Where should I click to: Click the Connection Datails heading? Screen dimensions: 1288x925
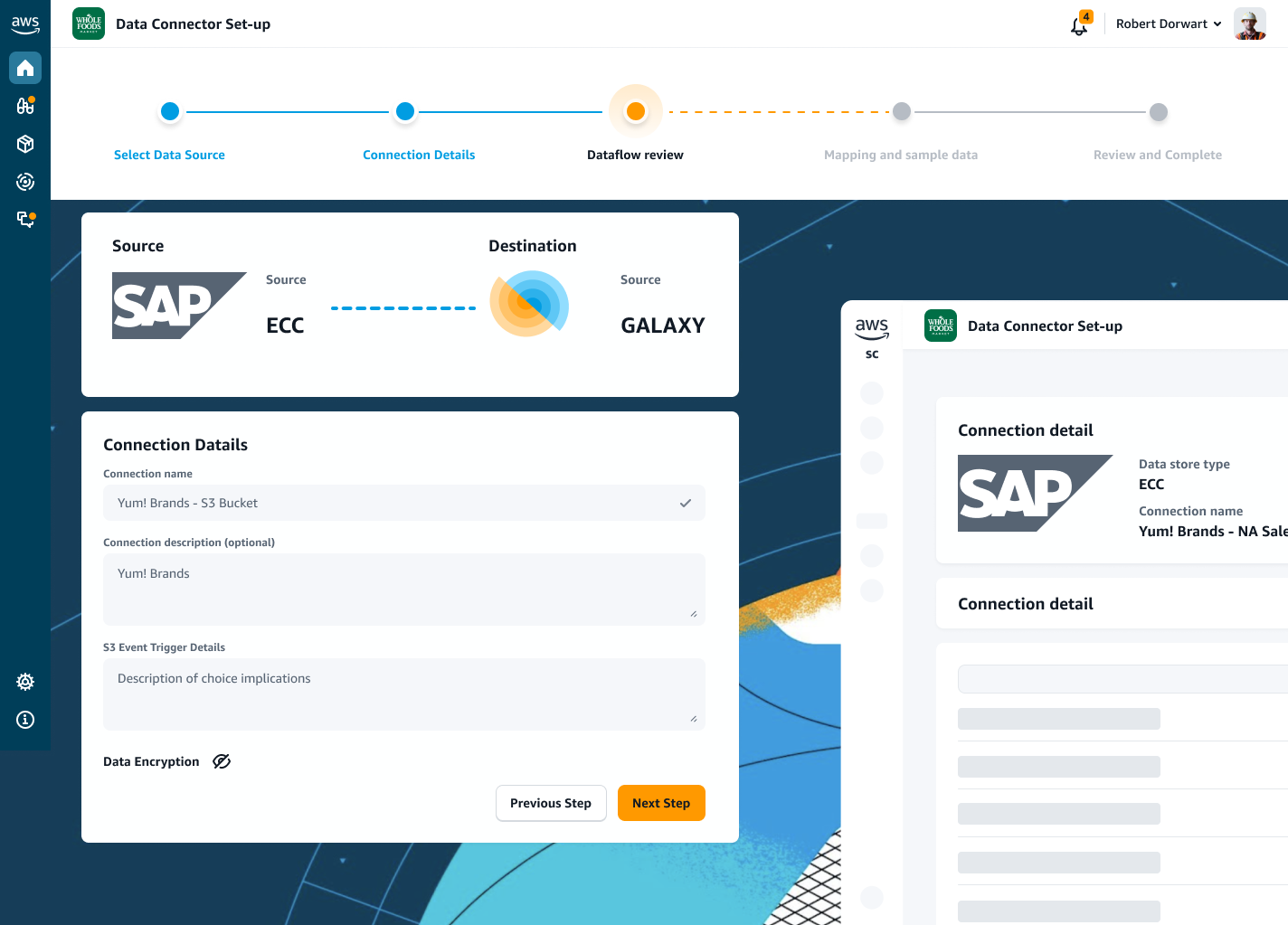coord(175,445)
